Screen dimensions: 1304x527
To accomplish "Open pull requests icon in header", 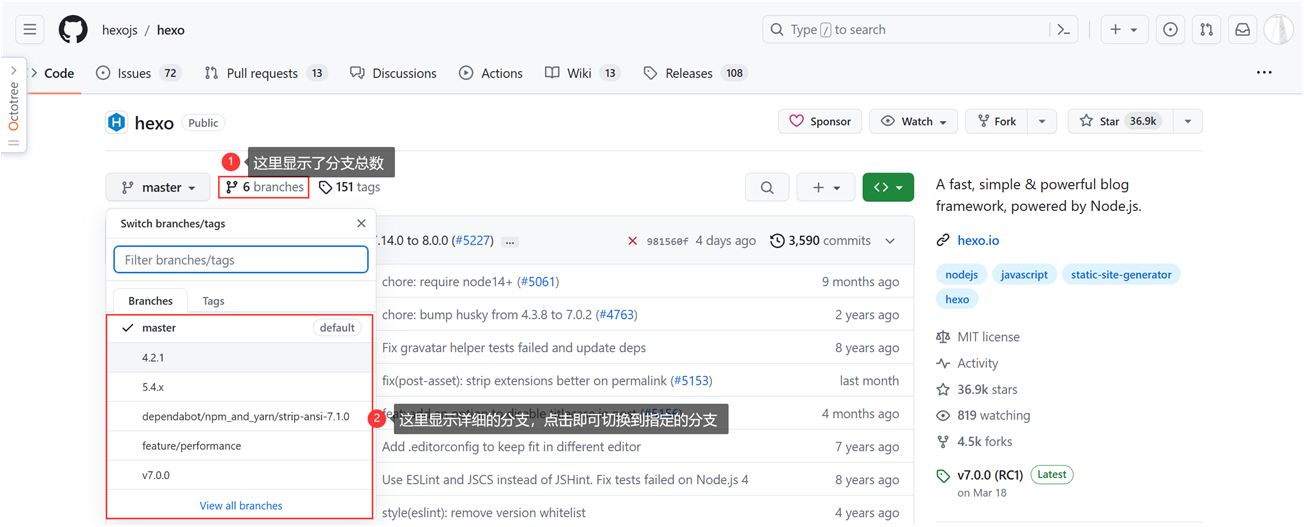I will point(1206,30).
